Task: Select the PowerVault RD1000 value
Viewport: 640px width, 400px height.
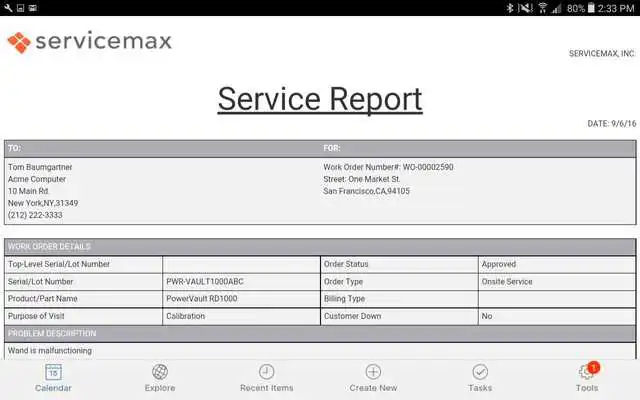Action: click(202, 298)
